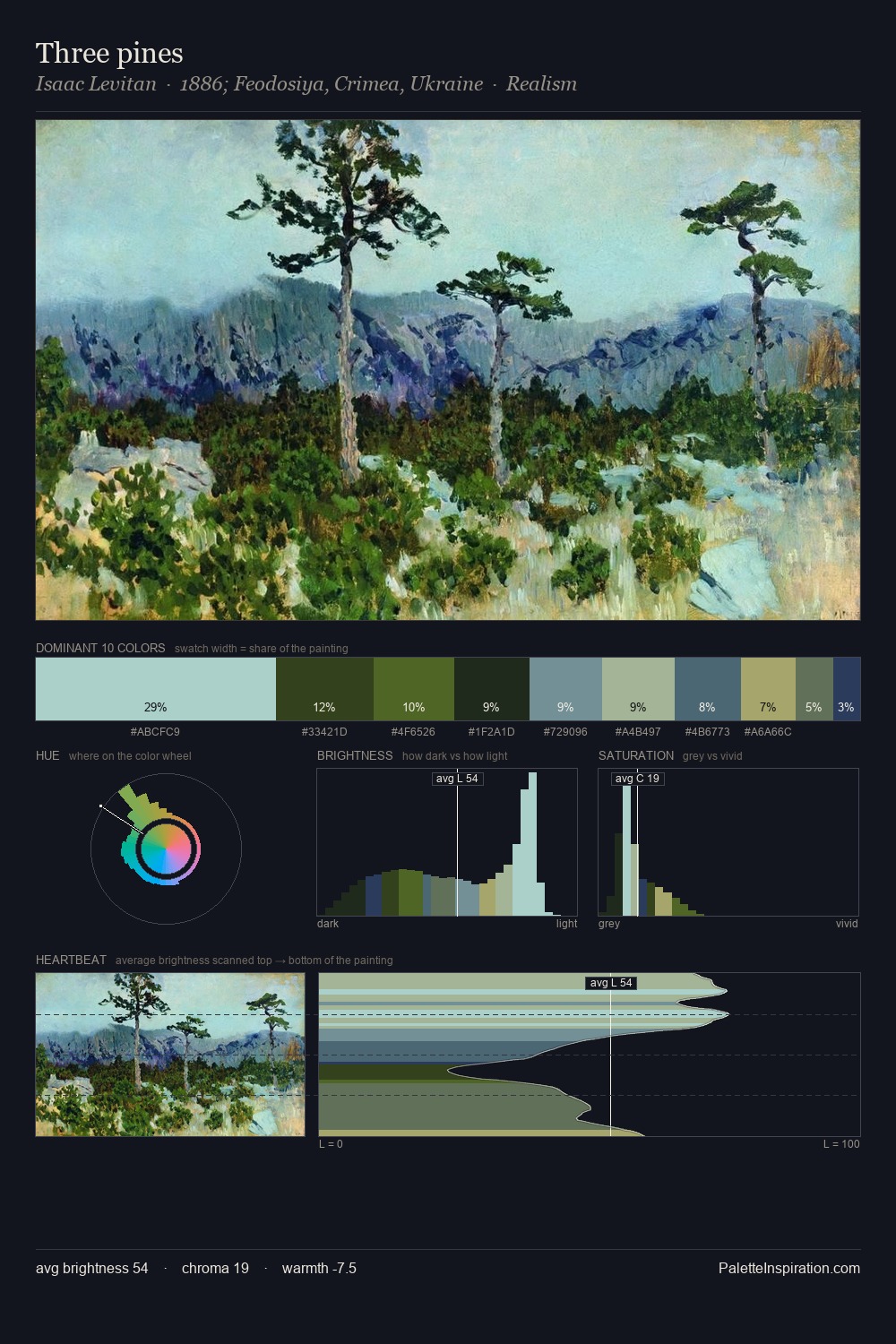Click the avg L 54 brightness label
The image size is (896, 1344).
(457, 779)
